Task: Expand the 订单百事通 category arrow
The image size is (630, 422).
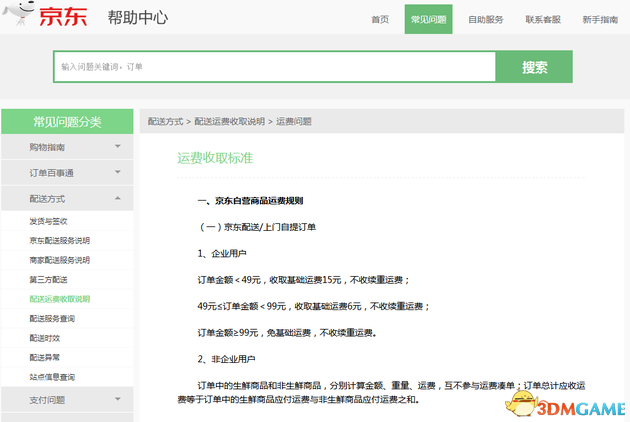Action: 118,172
